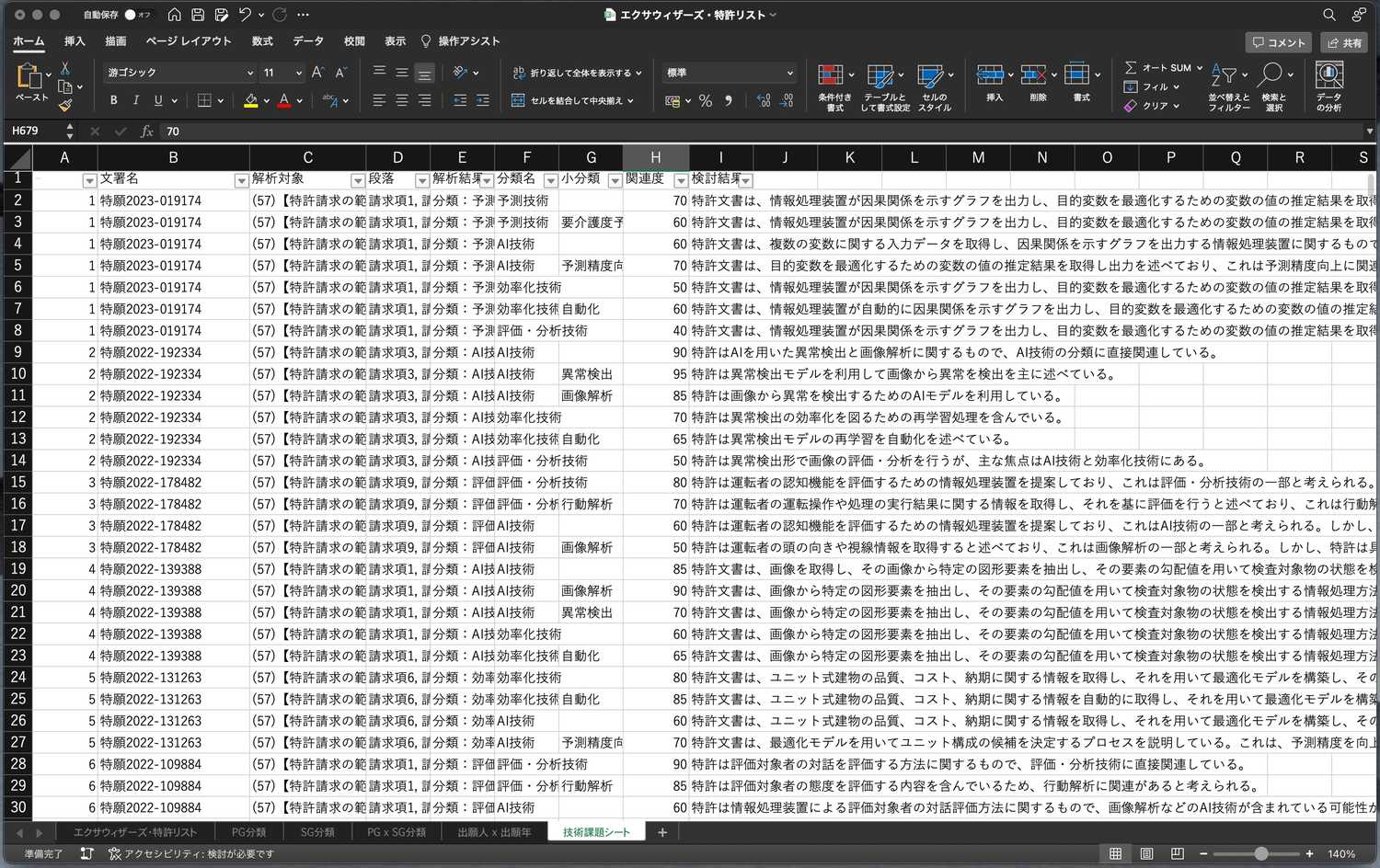Open the 解析対象 column filter dropdown
This screenshot has height=868, width=1380.
point(358,180)
